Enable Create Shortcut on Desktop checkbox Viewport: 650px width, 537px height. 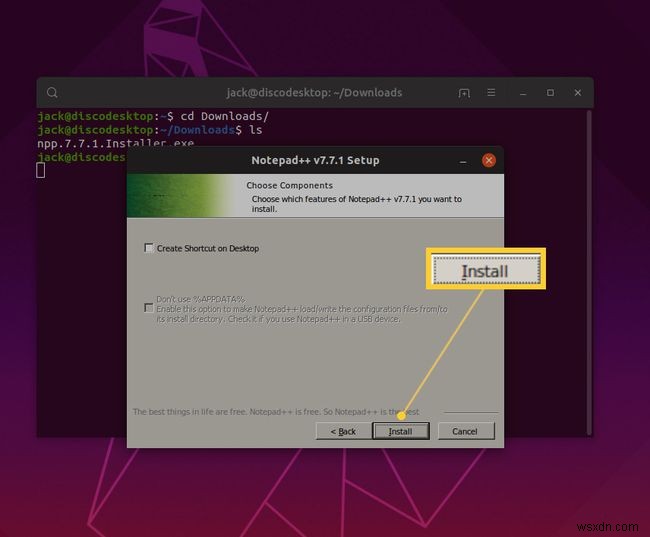click(x=148, y=248)
